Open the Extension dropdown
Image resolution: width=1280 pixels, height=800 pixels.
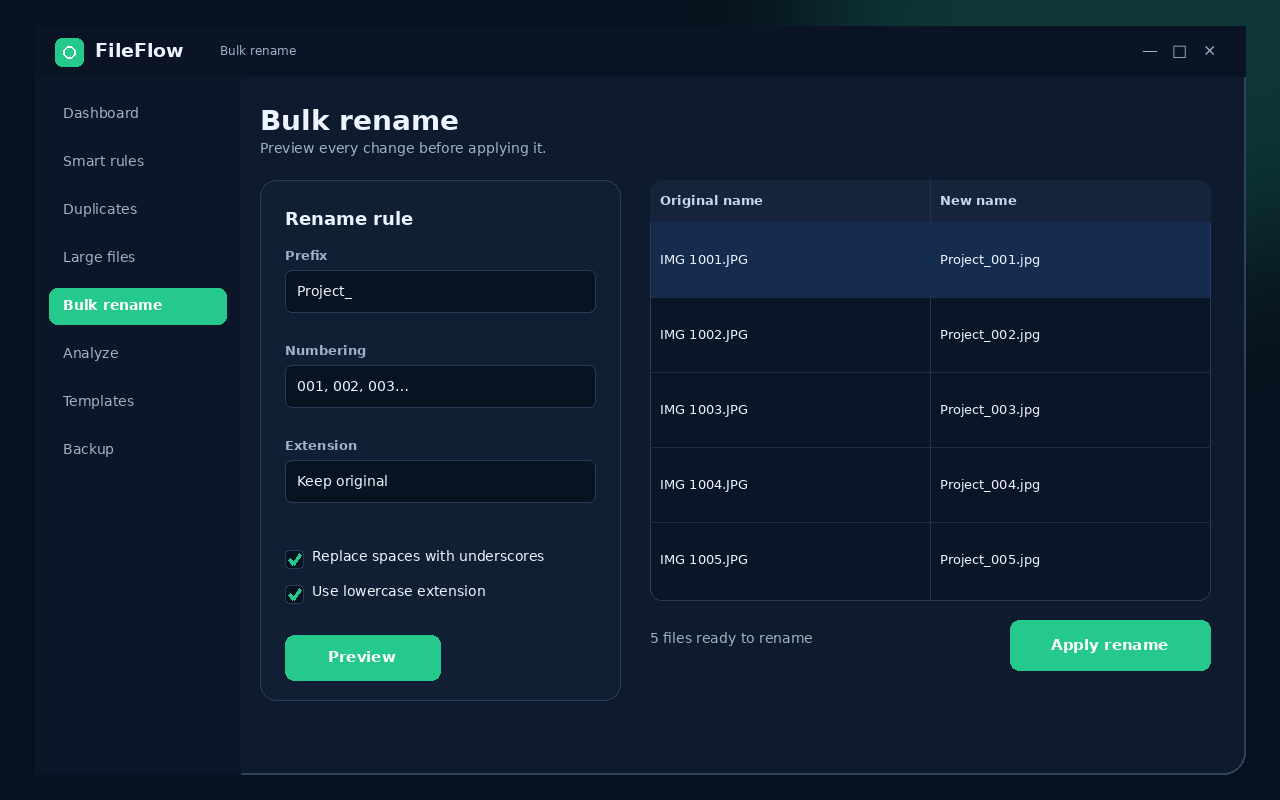pyautogui.click(x=440, y=481)
